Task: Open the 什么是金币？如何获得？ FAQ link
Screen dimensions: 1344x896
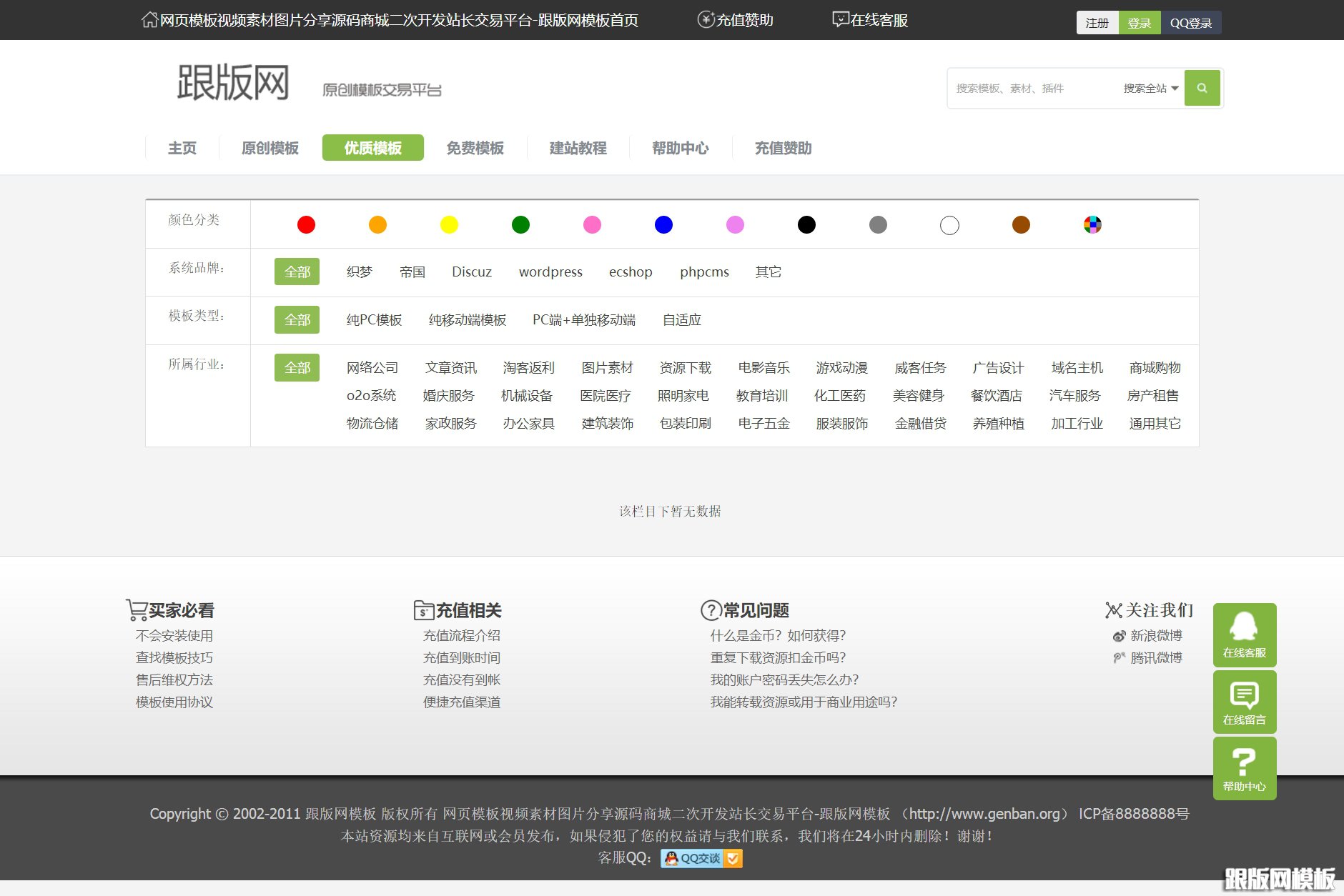Action: (x=778, y=635)
